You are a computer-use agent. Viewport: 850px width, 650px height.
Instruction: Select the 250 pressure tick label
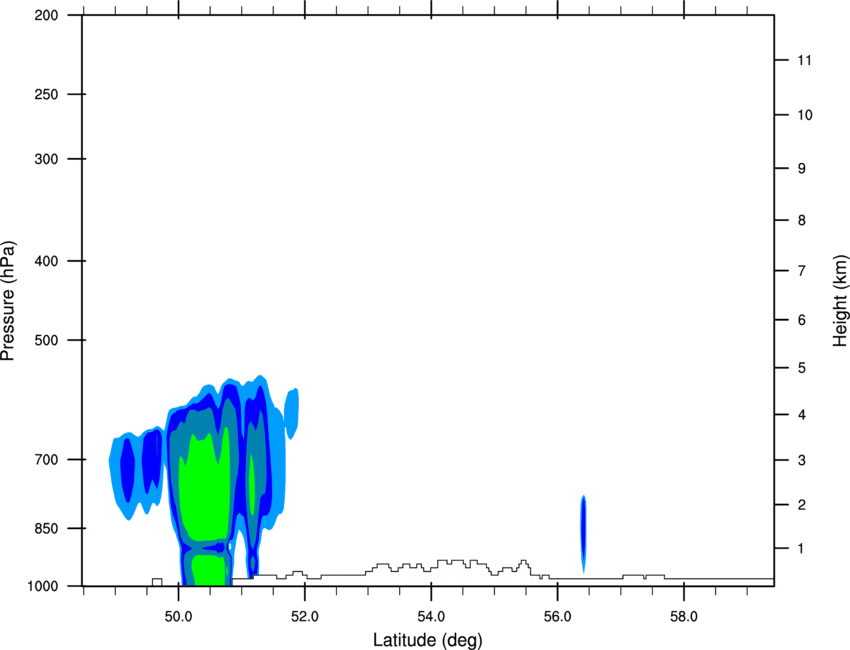click(46, 94)
